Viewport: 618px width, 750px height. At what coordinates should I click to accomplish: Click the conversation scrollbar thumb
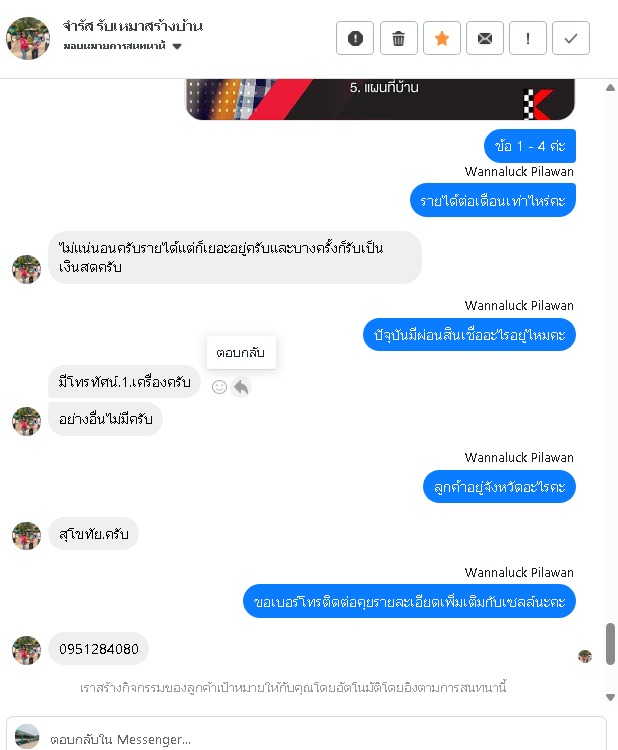[610, 644]
